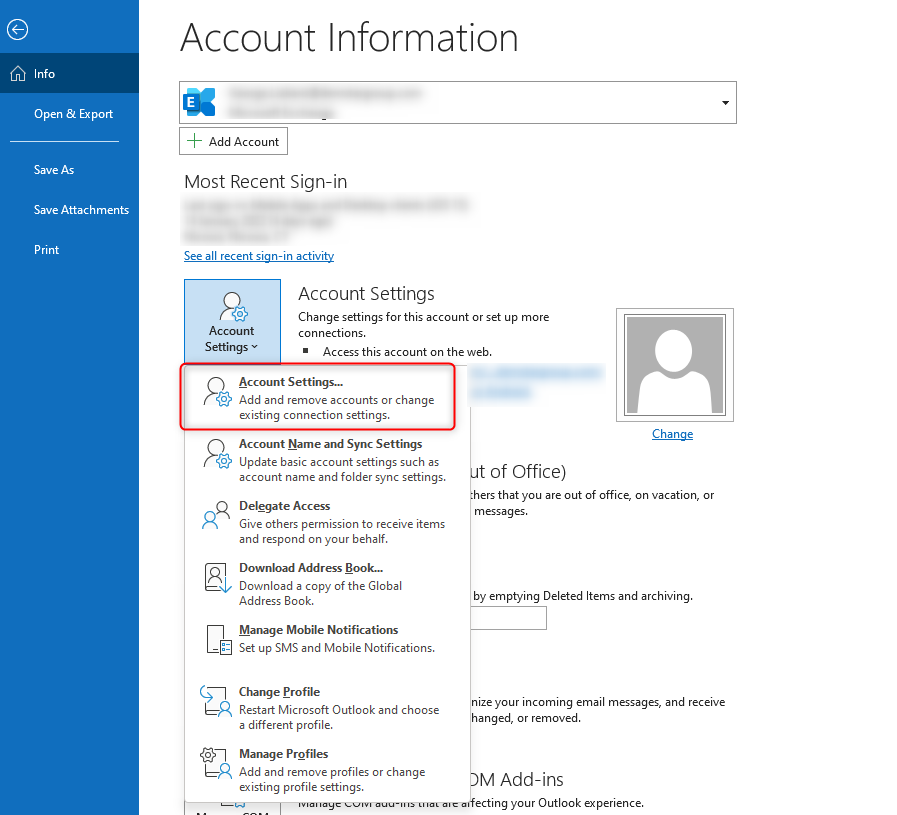The image size is (897, 815).
Task: Click the Exchange account logo icon
Action: click(200, 102)
